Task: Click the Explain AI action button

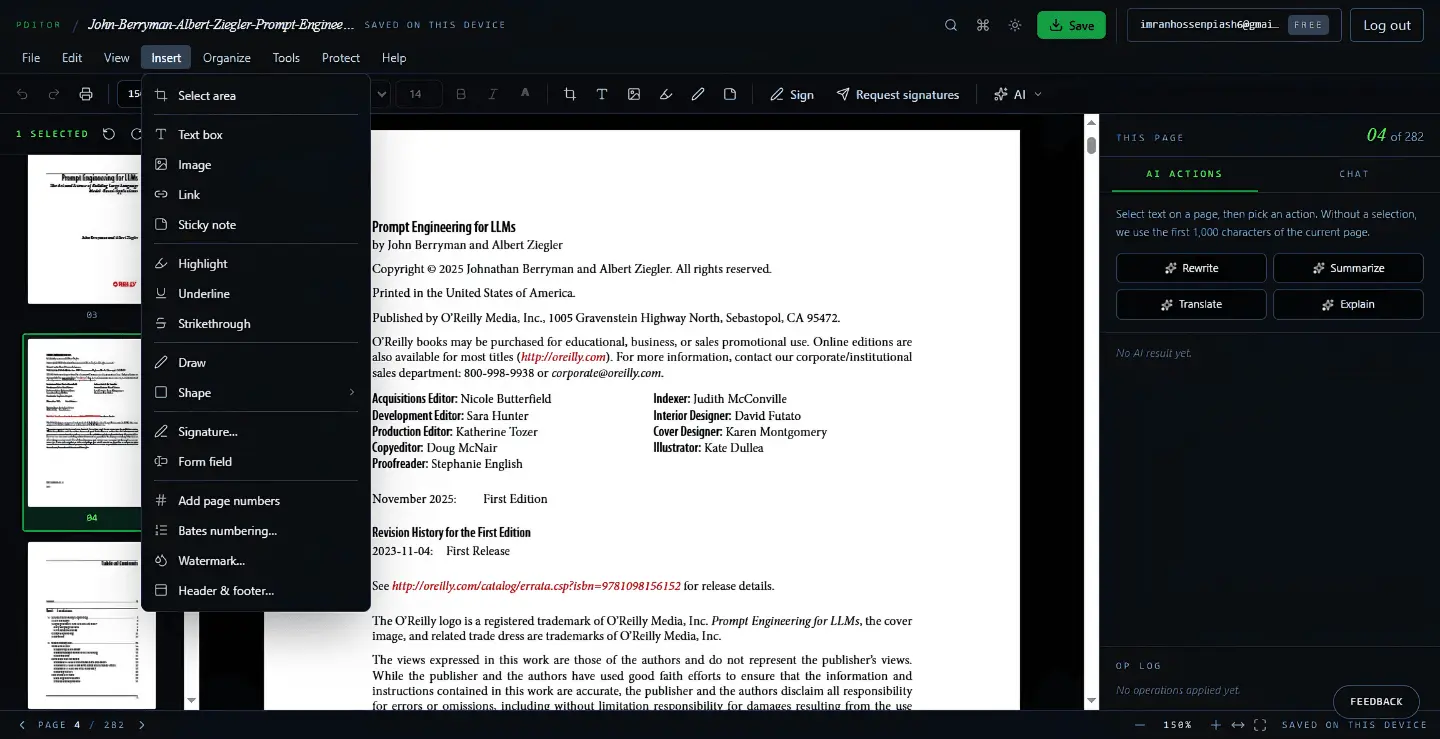Action: click(x=1348, y=304)
